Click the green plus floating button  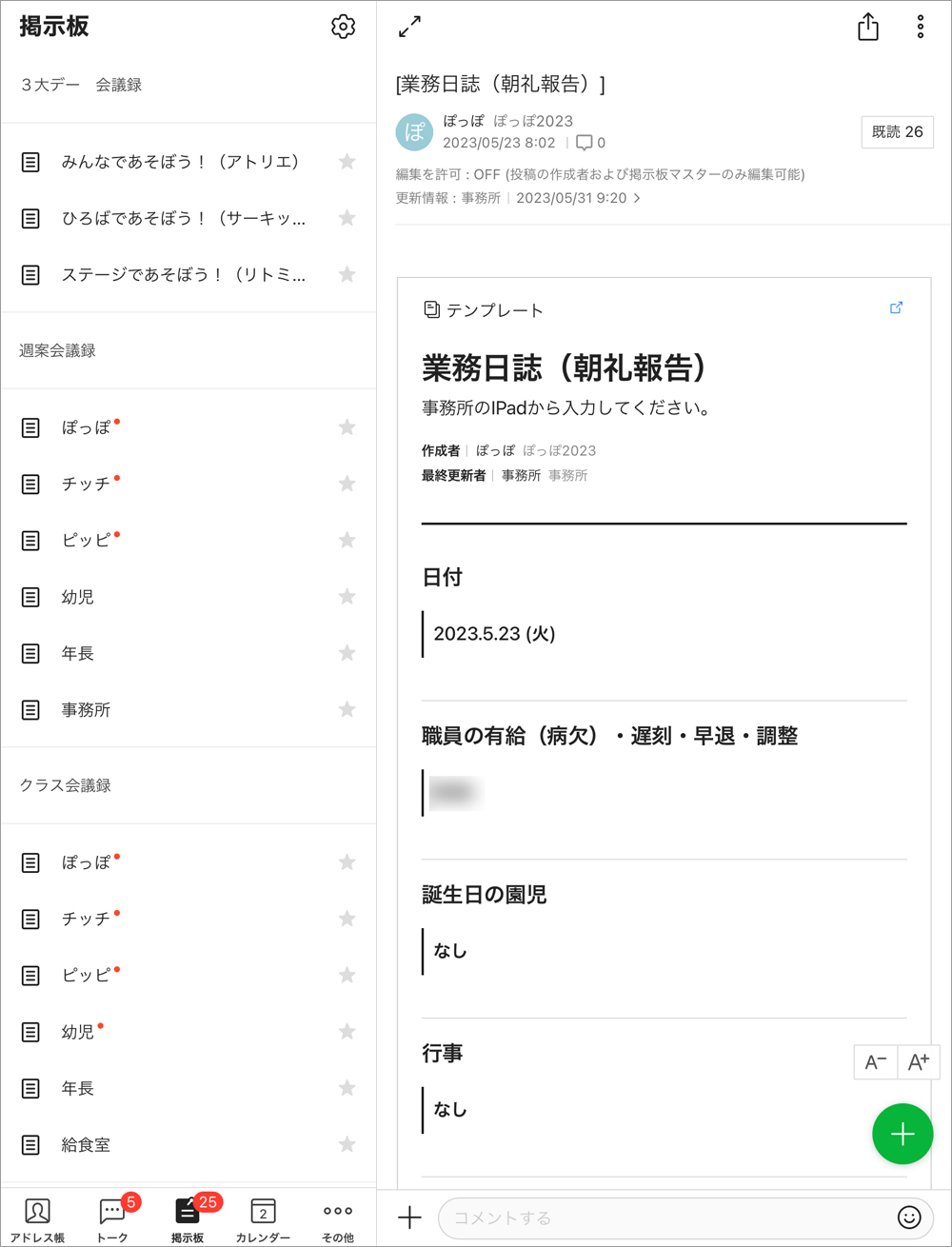point(902,1134)
